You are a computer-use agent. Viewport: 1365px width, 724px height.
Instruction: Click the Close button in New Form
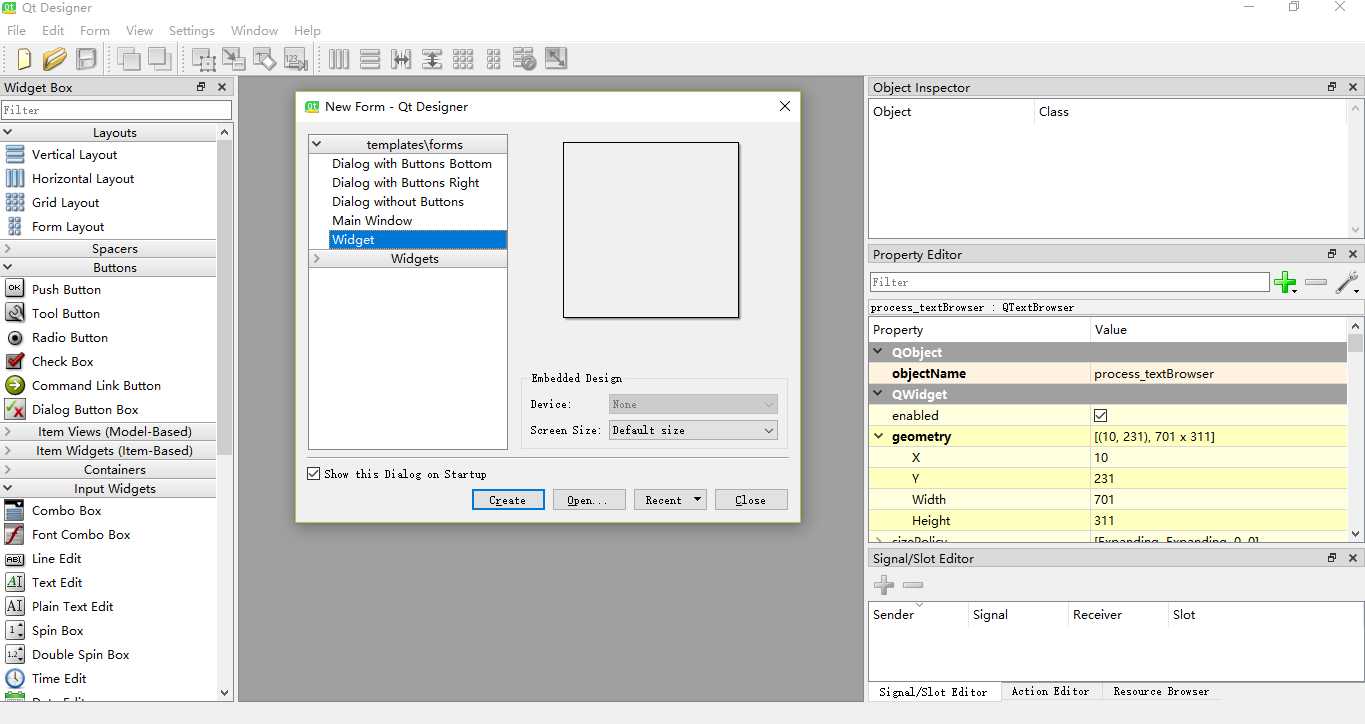pyautogui.click(x=751, y=500)
